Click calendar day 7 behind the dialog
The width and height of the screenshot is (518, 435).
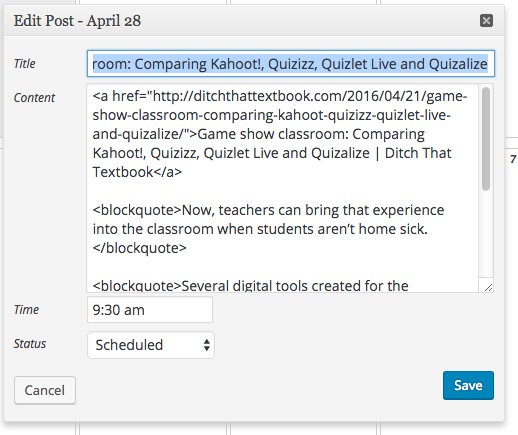click(513, 159)
